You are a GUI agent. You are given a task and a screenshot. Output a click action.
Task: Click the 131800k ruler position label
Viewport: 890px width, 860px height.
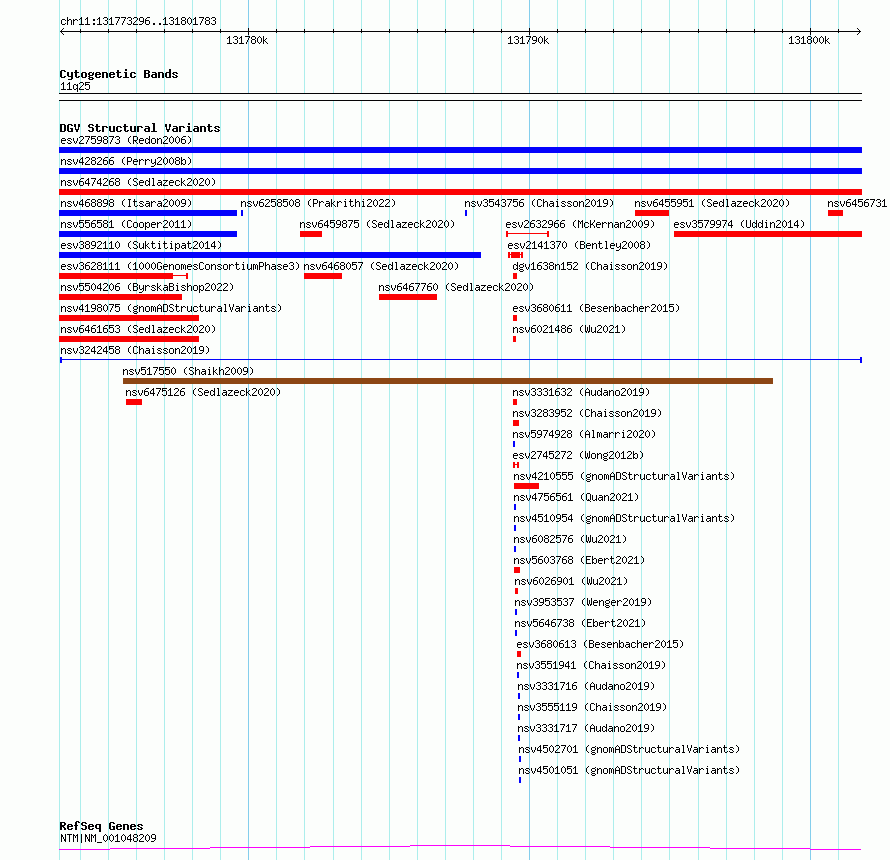coord(809,40)
